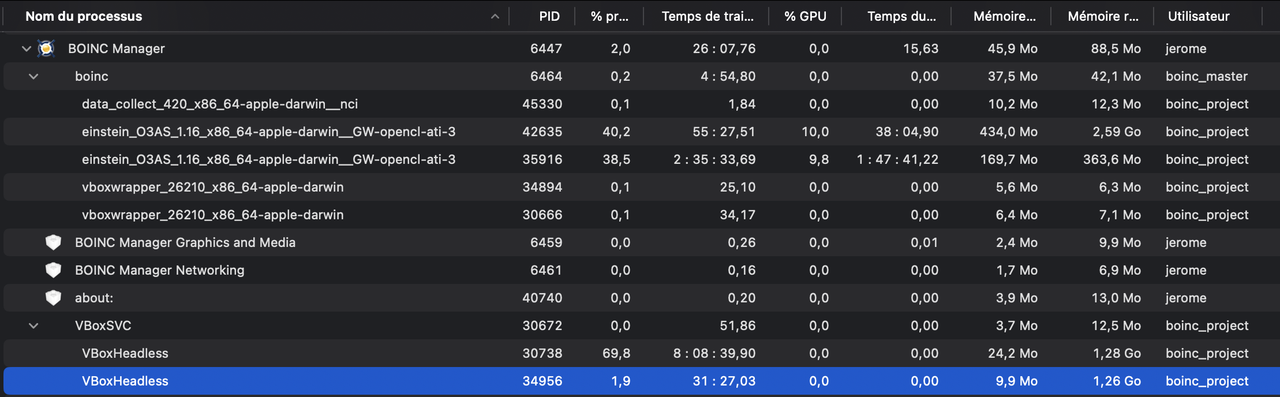
Task: Select vboxwrapper process with PID 34894
Action: coord(640,187)
